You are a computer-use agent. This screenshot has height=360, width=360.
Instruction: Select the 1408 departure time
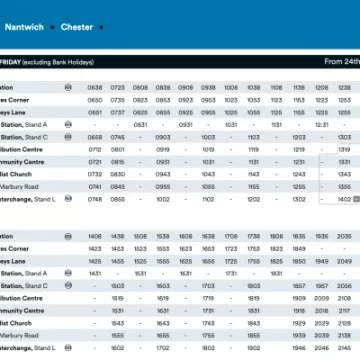pos(95,236)
